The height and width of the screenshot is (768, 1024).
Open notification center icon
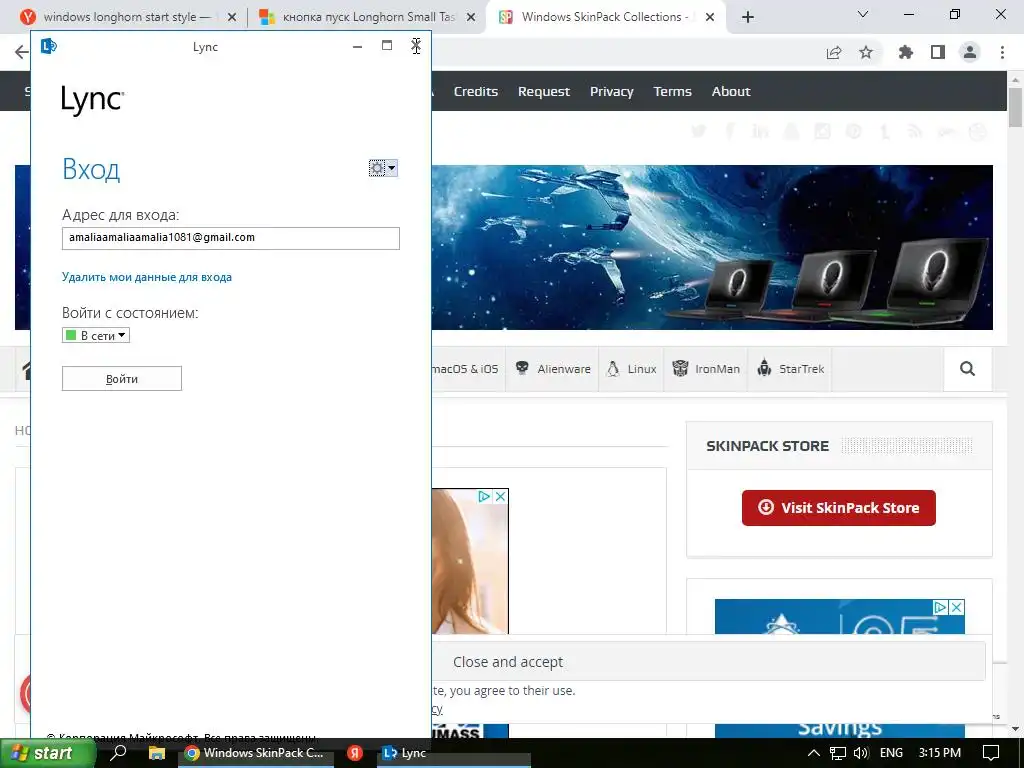pyautogui.click(x=991, y=753)
